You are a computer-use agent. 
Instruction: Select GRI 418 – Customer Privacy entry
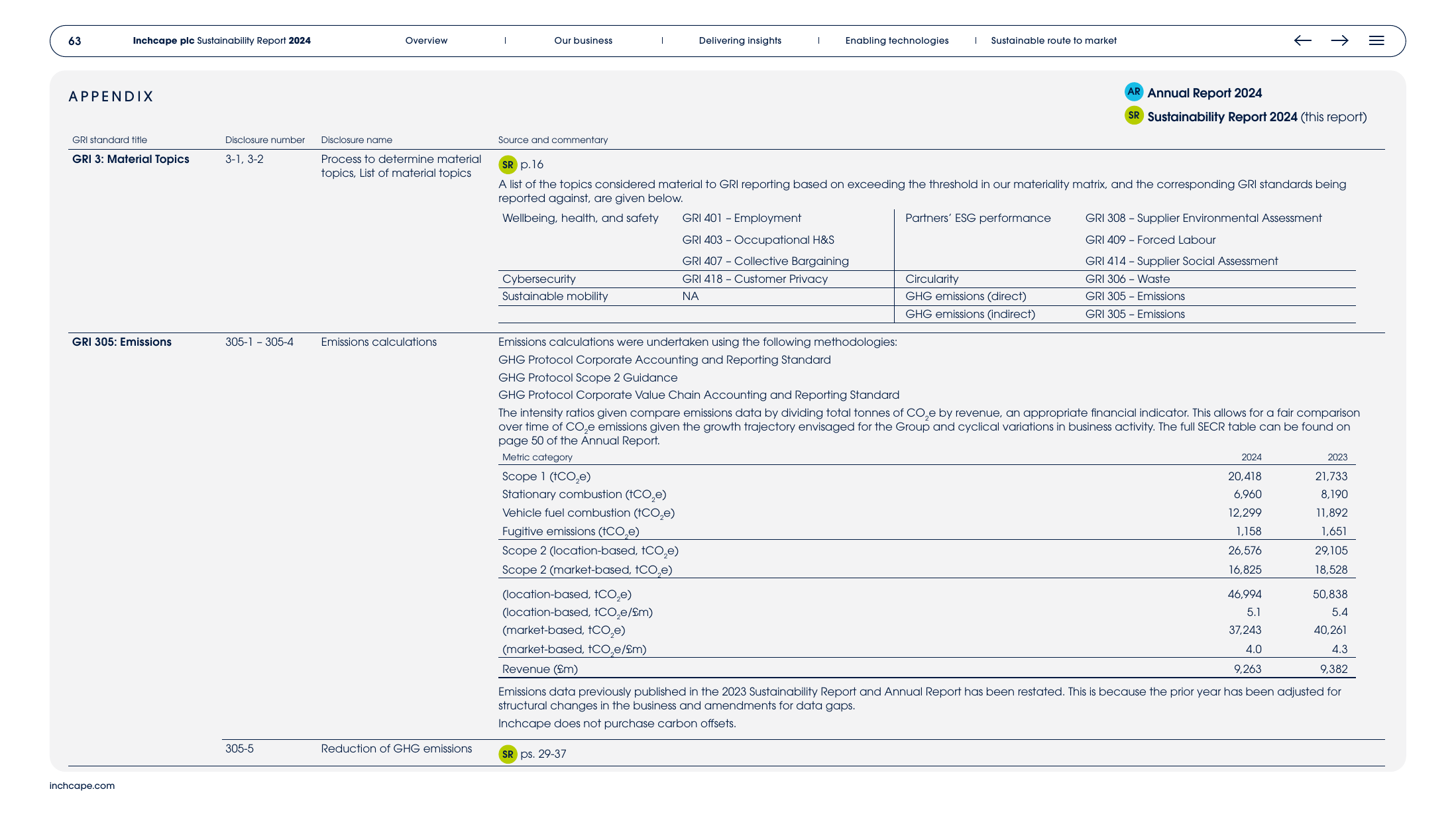click(x=755, y=279)
